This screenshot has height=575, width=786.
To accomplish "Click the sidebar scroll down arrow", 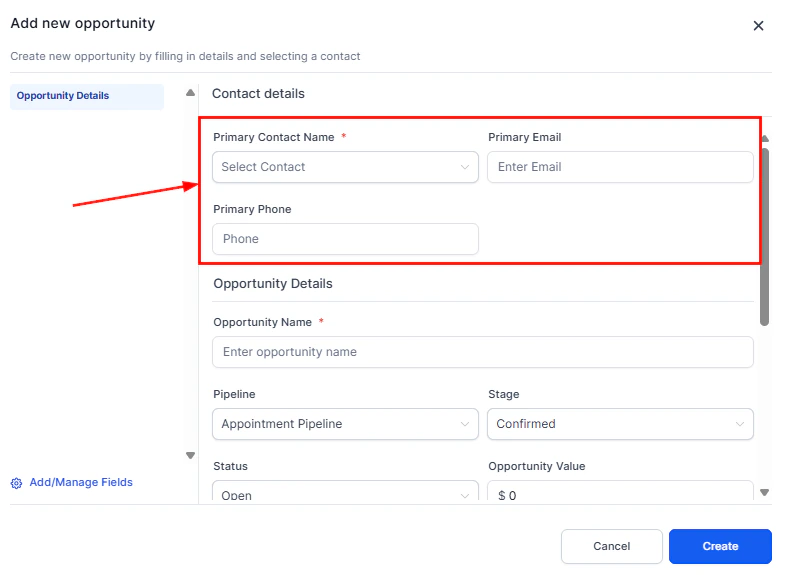I will coord(190,455).
